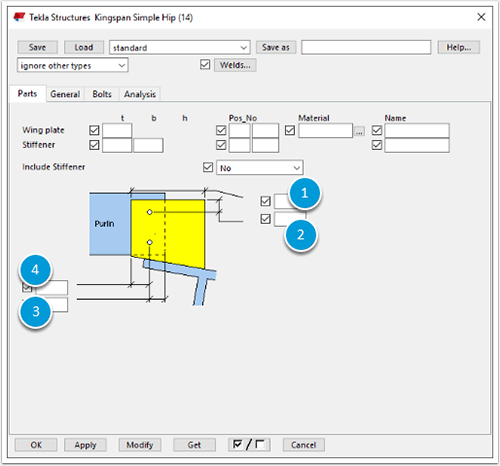
Task: Open Help button
Action: pos(459,47)
